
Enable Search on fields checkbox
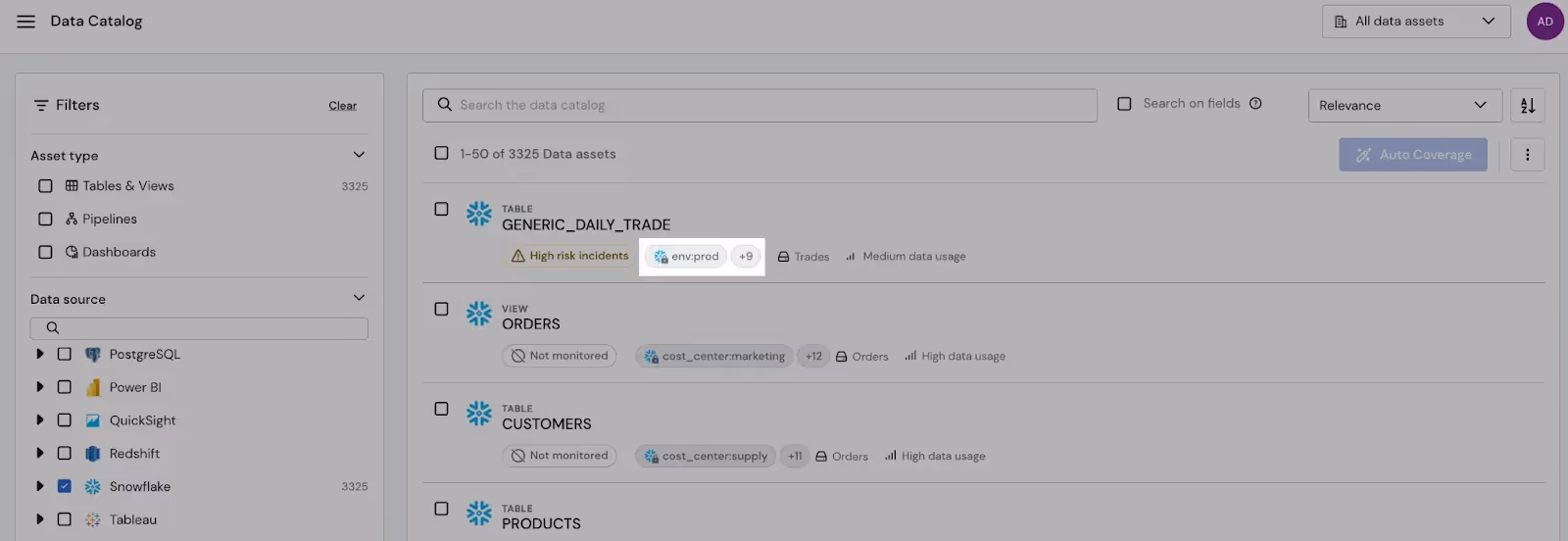point(1124,104)
